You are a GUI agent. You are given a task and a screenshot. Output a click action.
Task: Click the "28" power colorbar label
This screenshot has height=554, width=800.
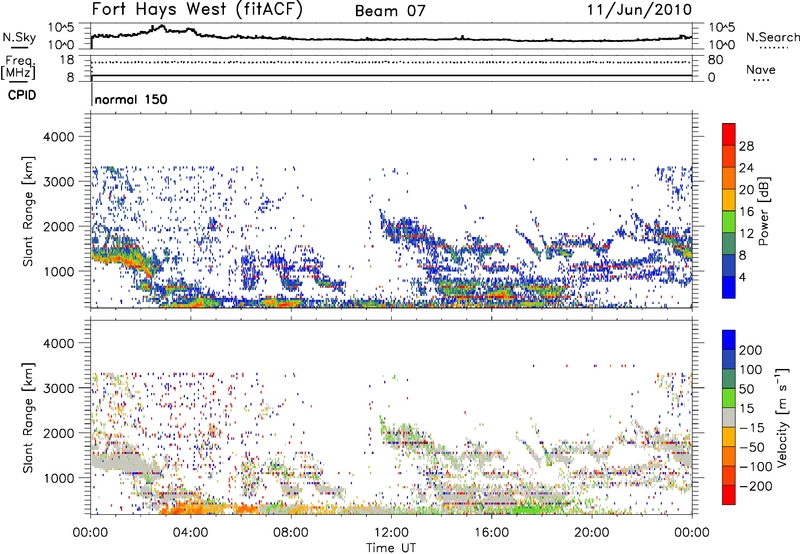[x=746, y=146]
